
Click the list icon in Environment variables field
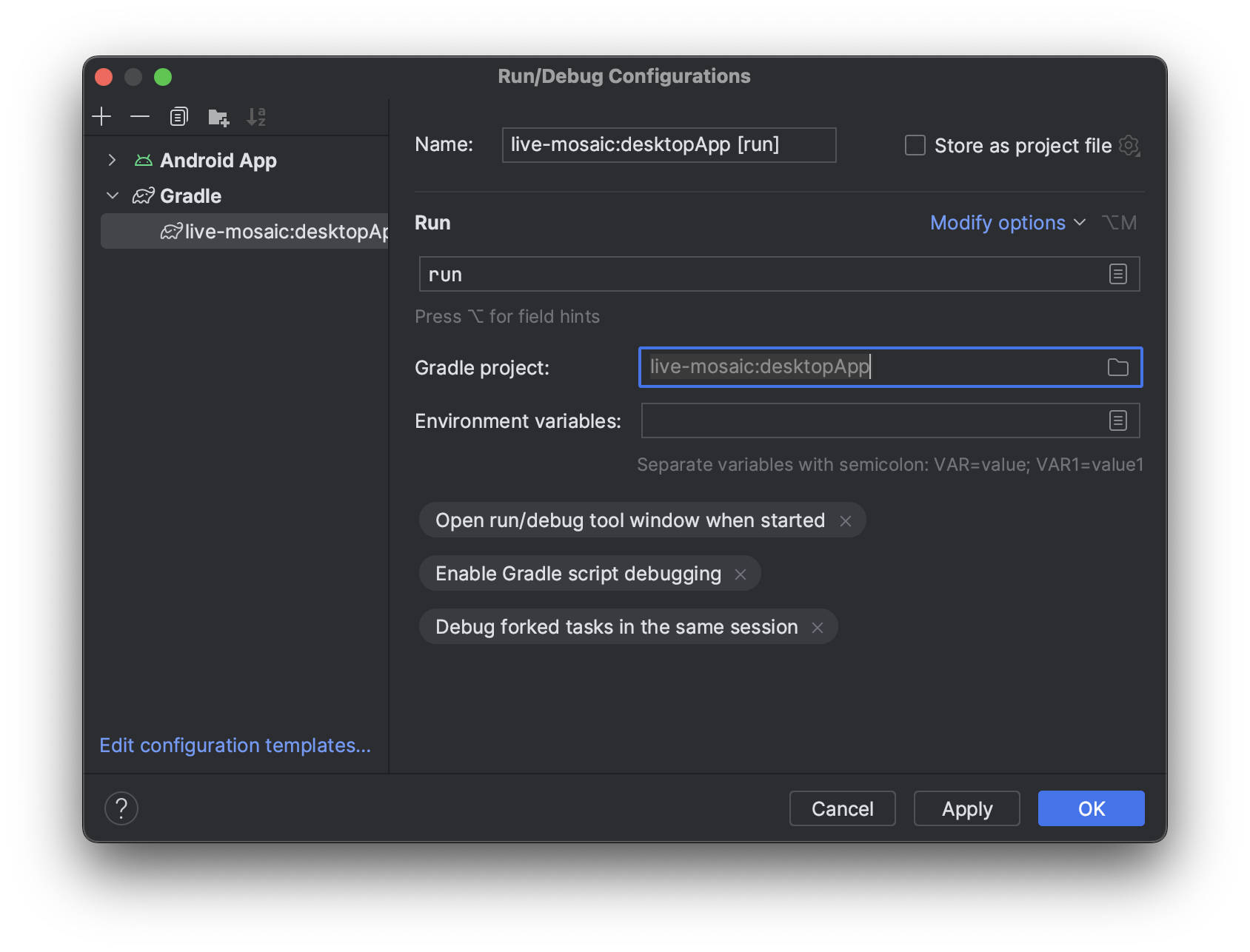click(x=1117, y=420)
